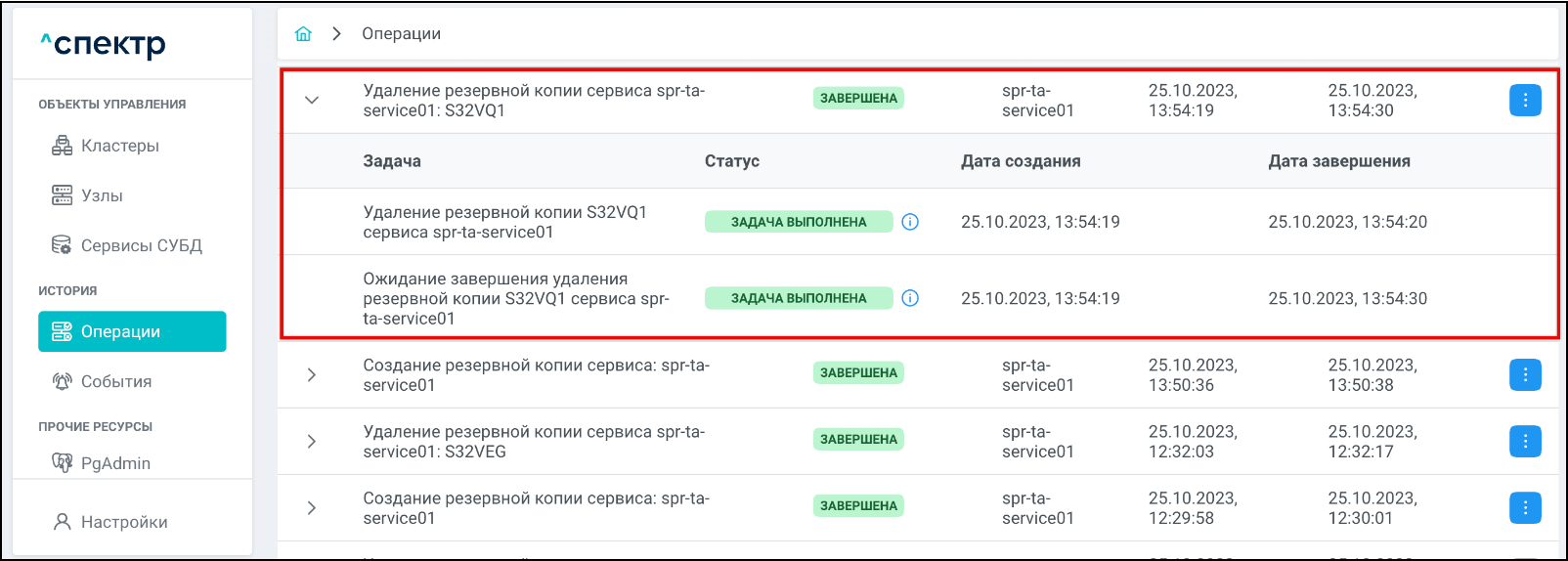Expand the 13:50:36 backup creation row
Screen dimensions: 1568x561
(x=312, y=374)
